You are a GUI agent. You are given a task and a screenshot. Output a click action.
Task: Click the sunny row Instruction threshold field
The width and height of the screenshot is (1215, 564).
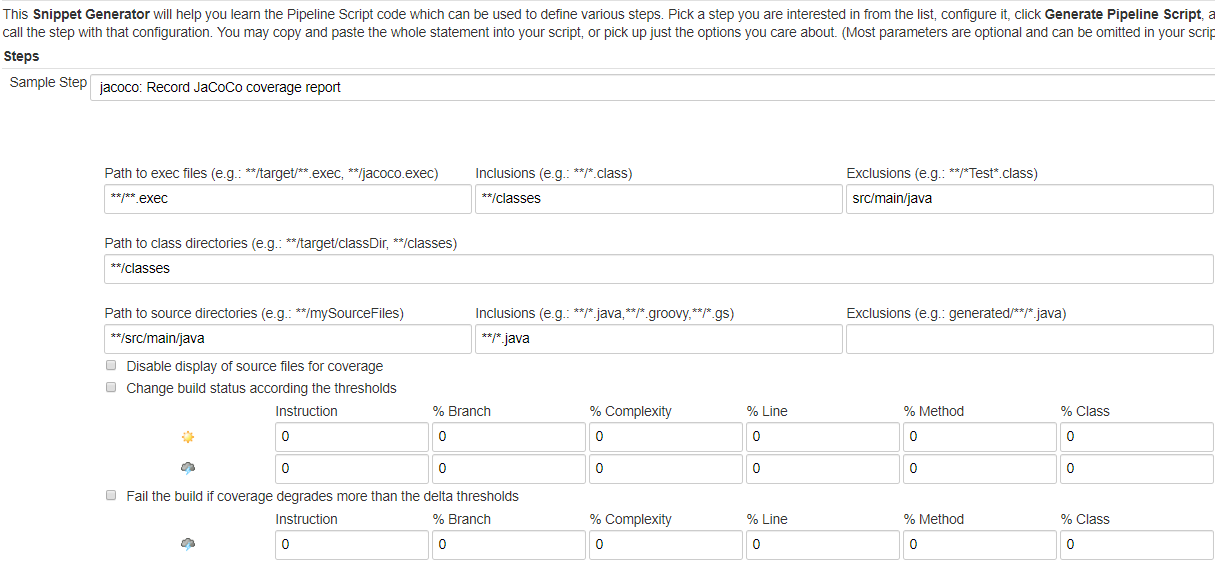point(351,437)
